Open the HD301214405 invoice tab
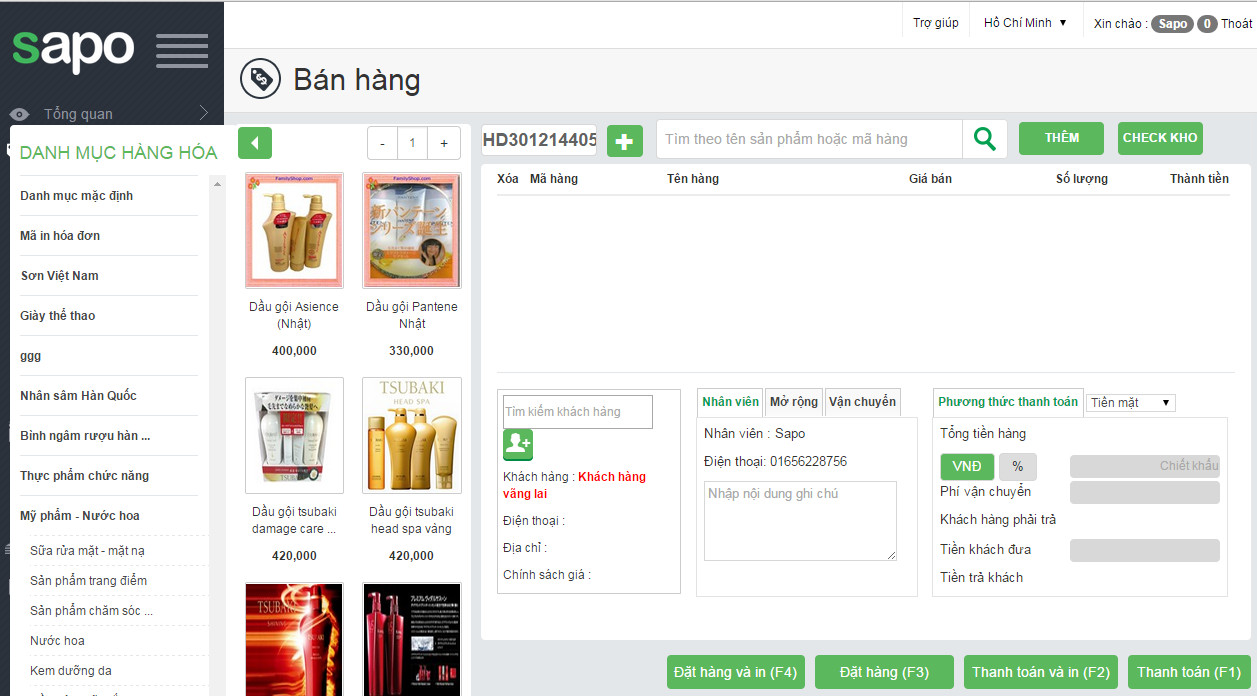The height and width of the screenshot is (696, 1257). pos(540,140)
